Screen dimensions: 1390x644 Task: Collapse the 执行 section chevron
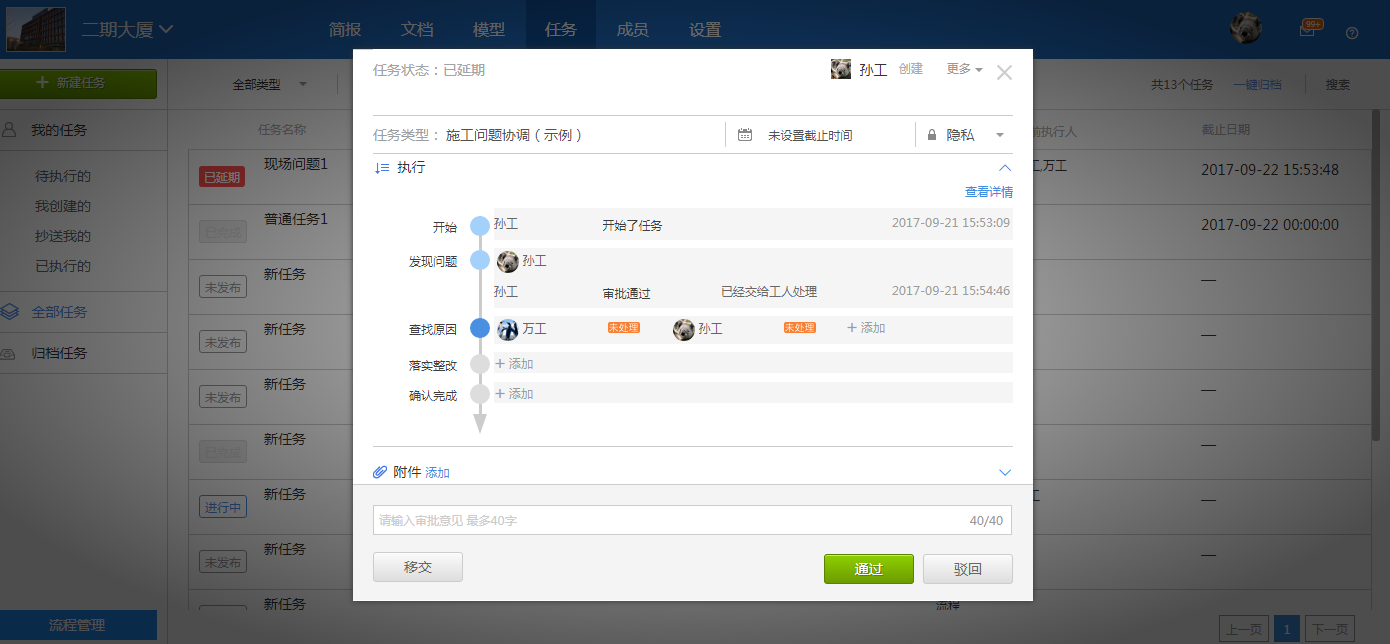1005,168
